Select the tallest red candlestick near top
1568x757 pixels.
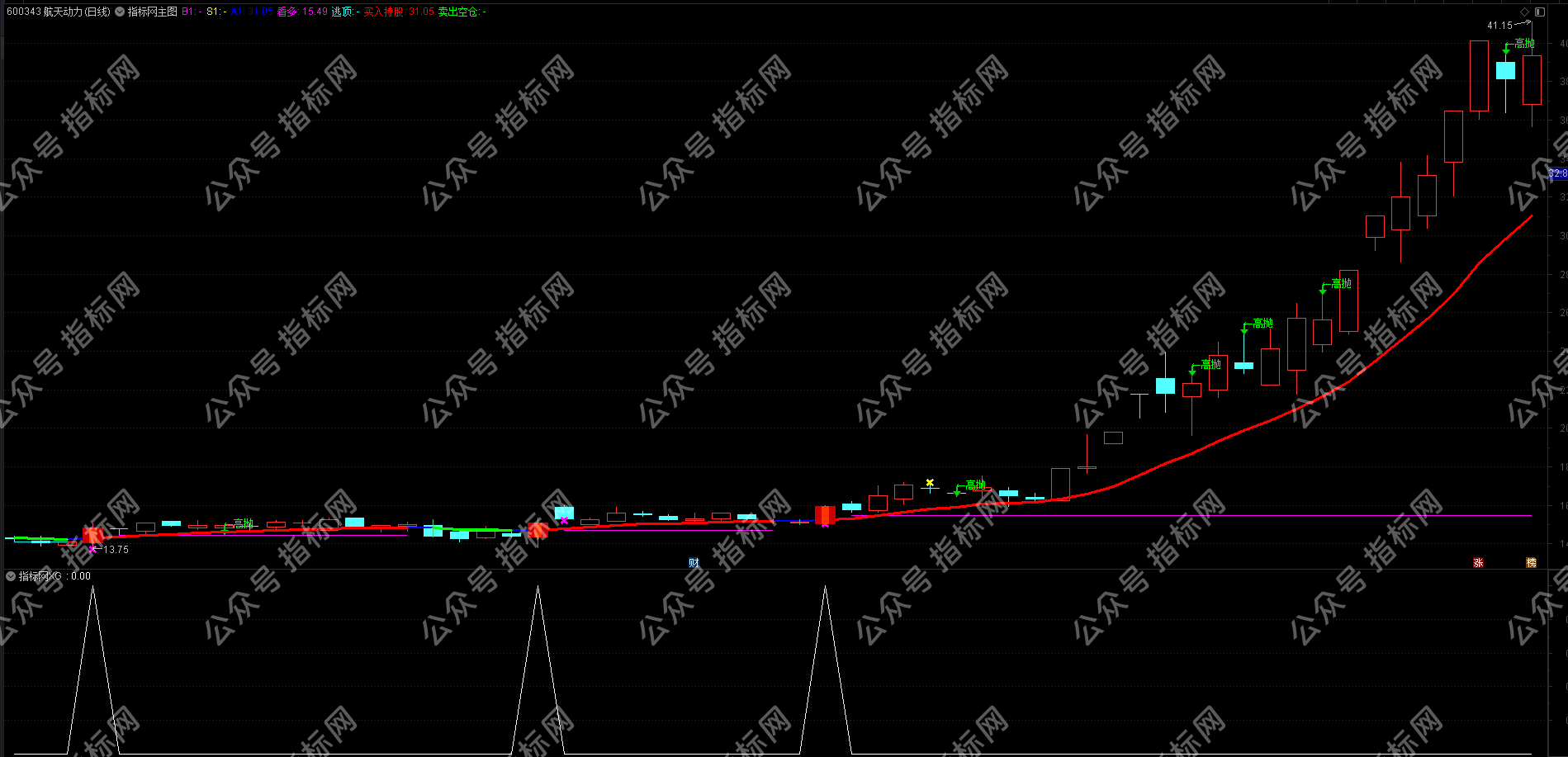pos(1479,76)
